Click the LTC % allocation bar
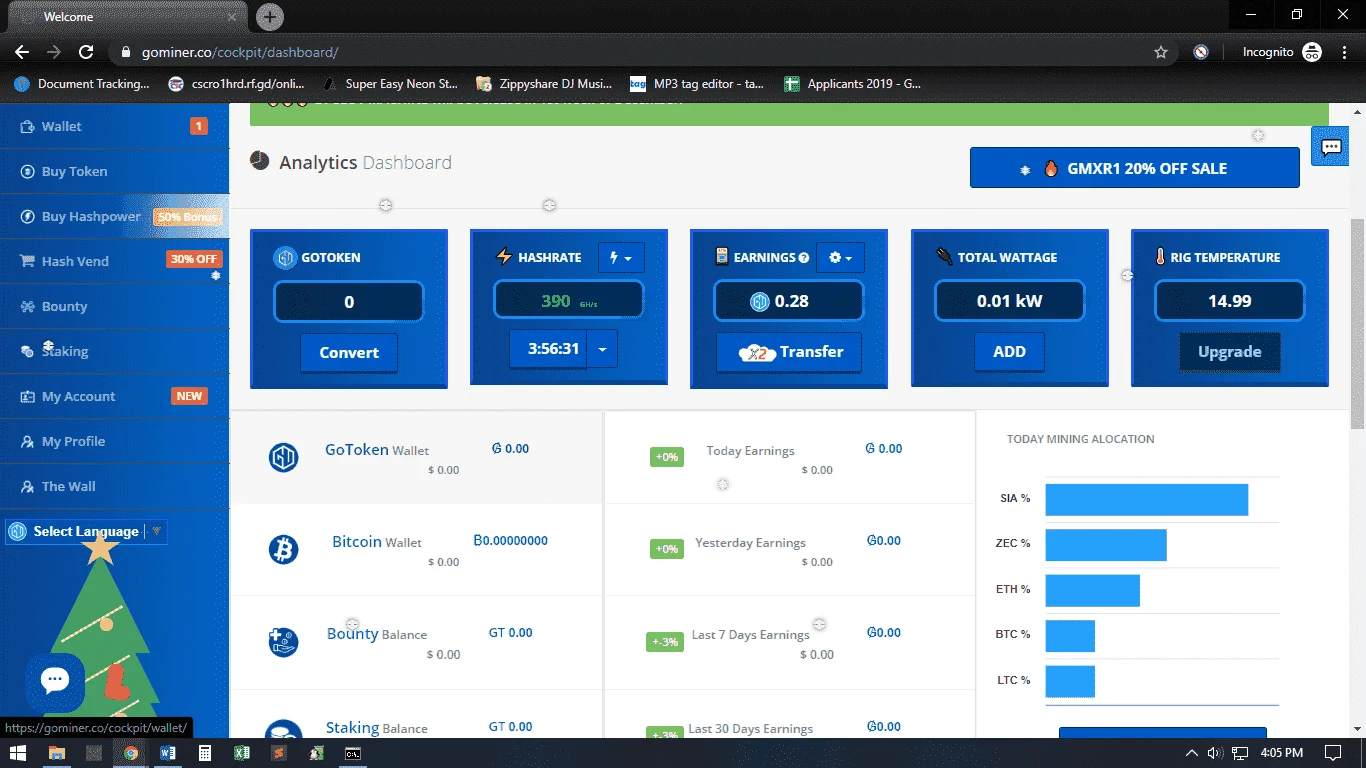 pos(1070,681)
